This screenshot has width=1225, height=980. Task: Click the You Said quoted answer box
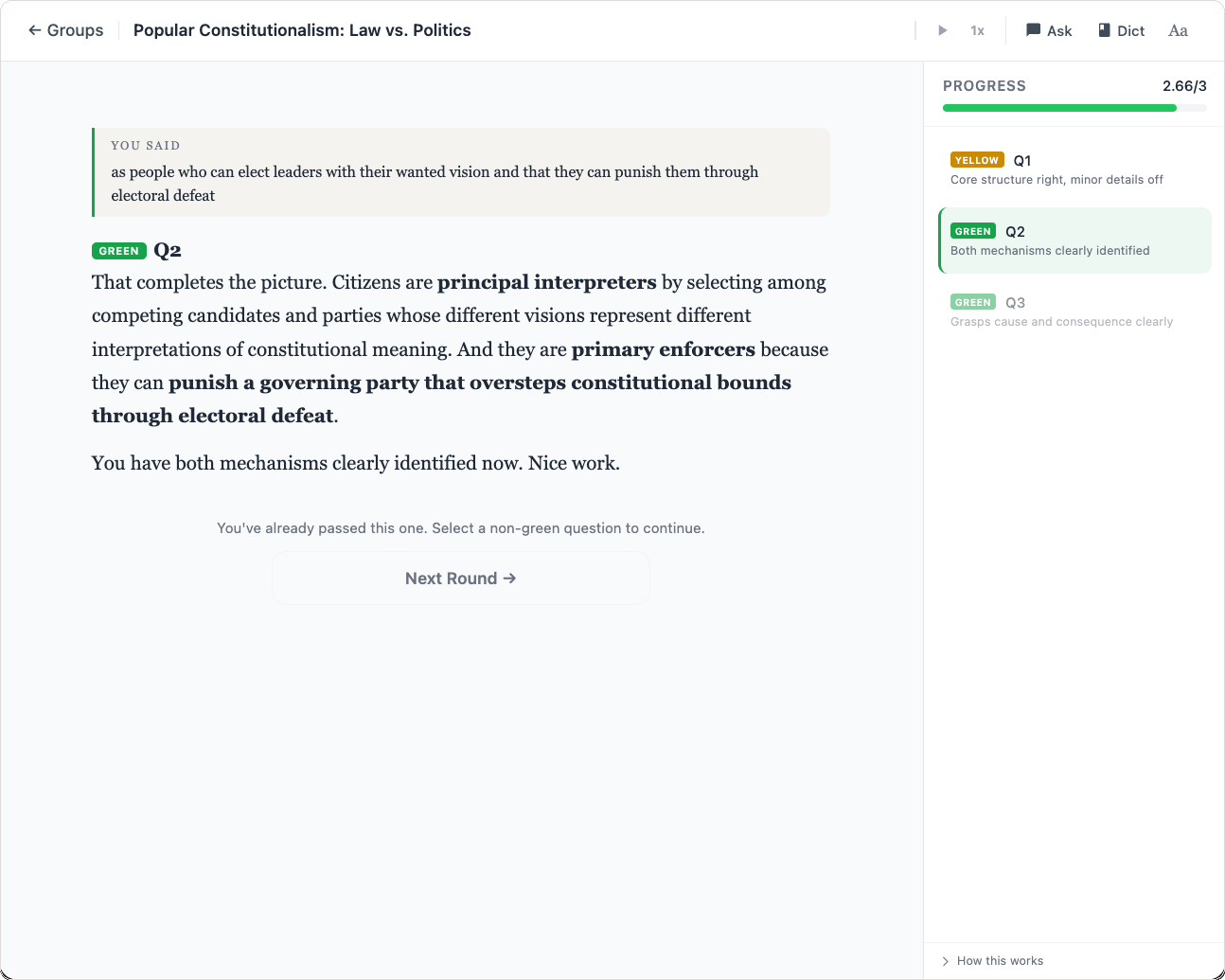[461, 172]
